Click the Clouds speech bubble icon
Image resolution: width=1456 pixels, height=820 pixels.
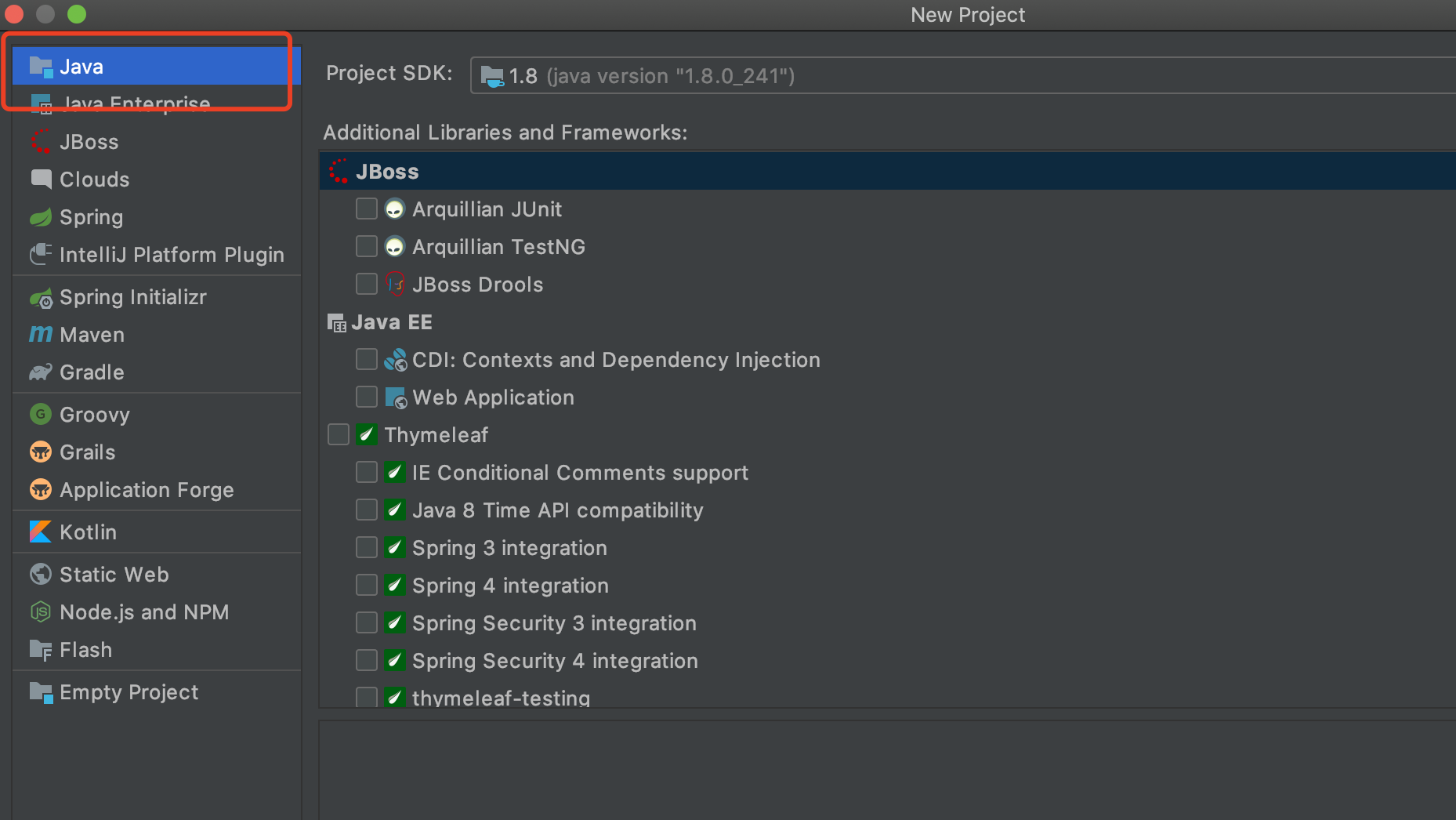pos(41,180)
